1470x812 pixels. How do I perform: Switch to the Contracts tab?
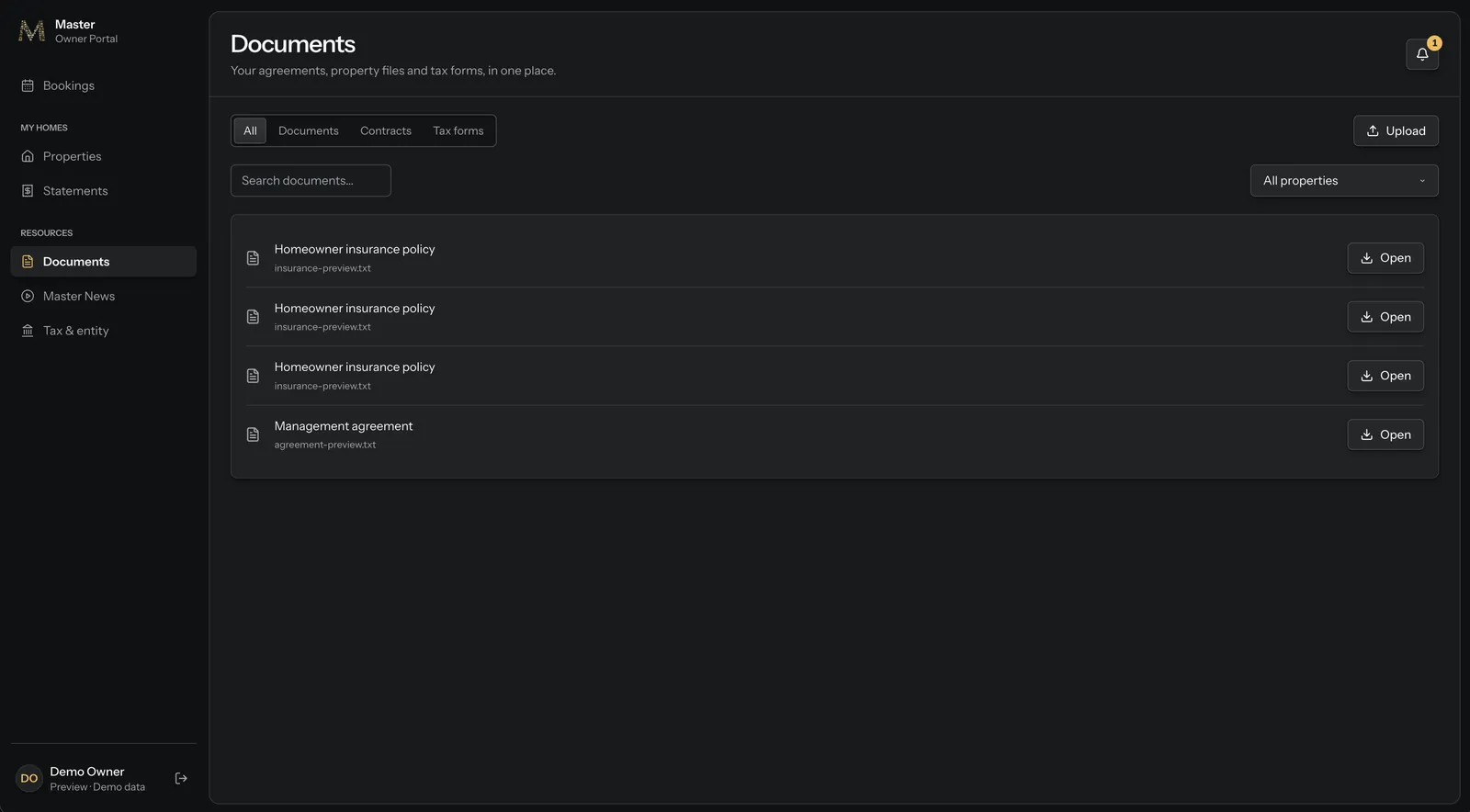pyautogui.click(x=386, y=130)
